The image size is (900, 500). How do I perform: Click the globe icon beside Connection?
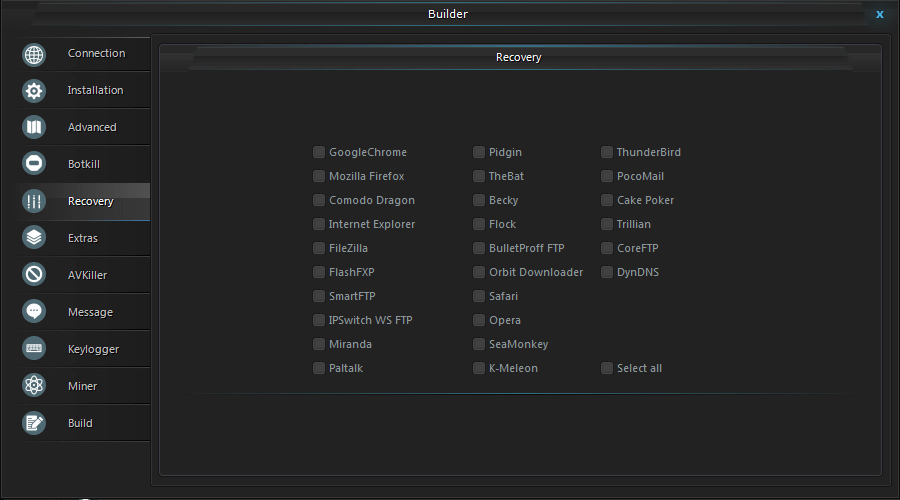click(34, 55)
